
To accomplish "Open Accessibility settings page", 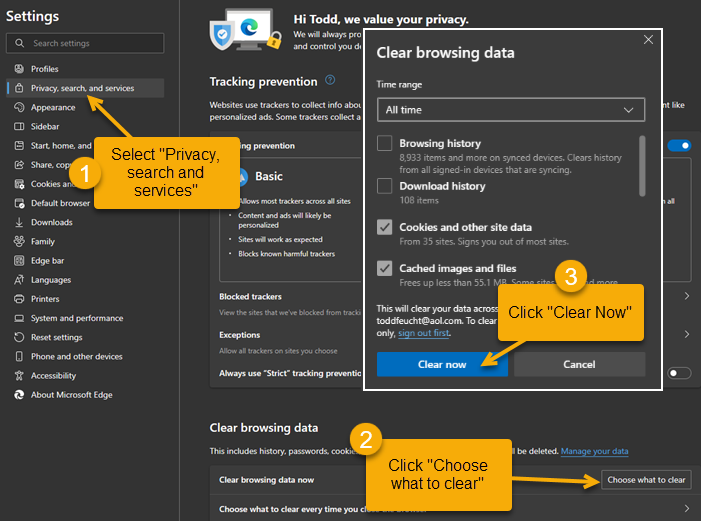I will point(85,376).
